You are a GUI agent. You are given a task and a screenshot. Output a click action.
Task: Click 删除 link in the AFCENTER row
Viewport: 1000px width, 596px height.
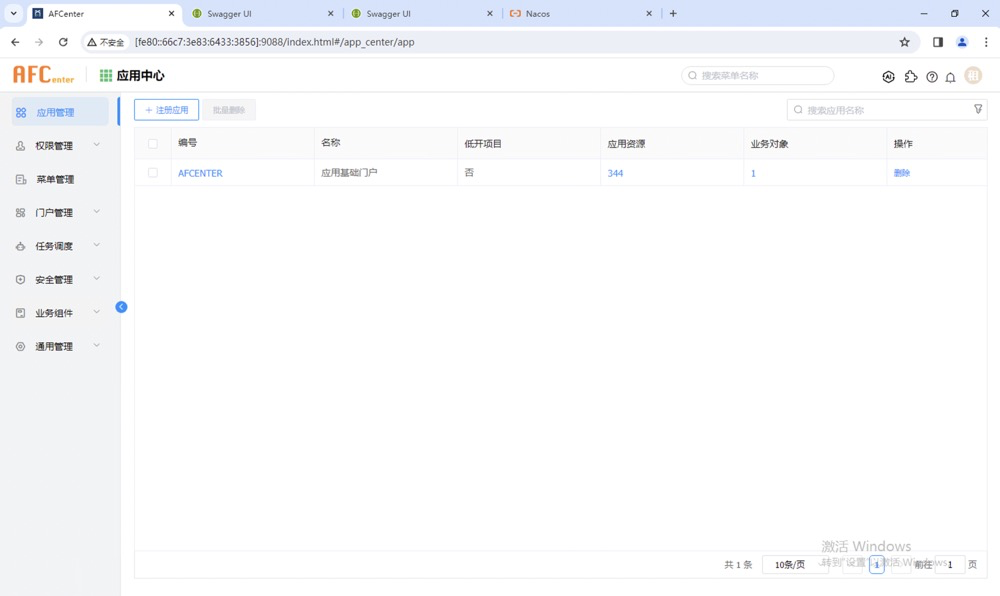point(901,173)
